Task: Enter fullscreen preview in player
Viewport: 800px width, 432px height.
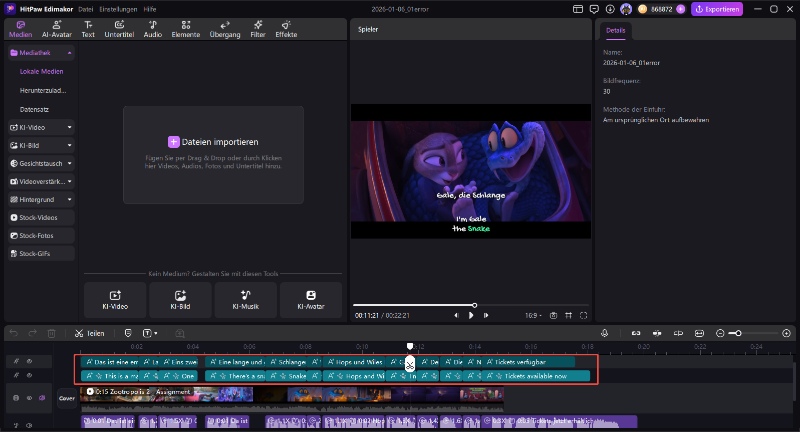Action: click(585, 315)
